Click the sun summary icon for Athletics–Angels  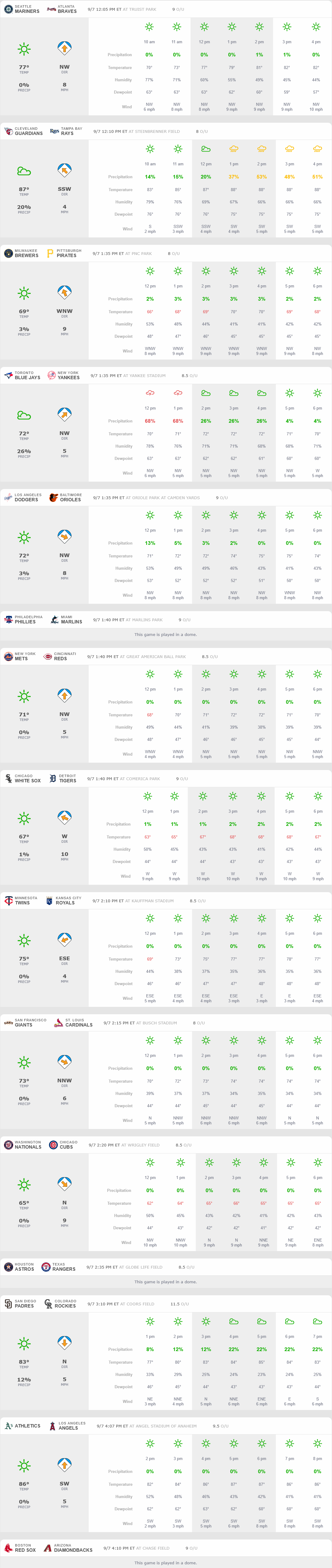pos(24,1465)
